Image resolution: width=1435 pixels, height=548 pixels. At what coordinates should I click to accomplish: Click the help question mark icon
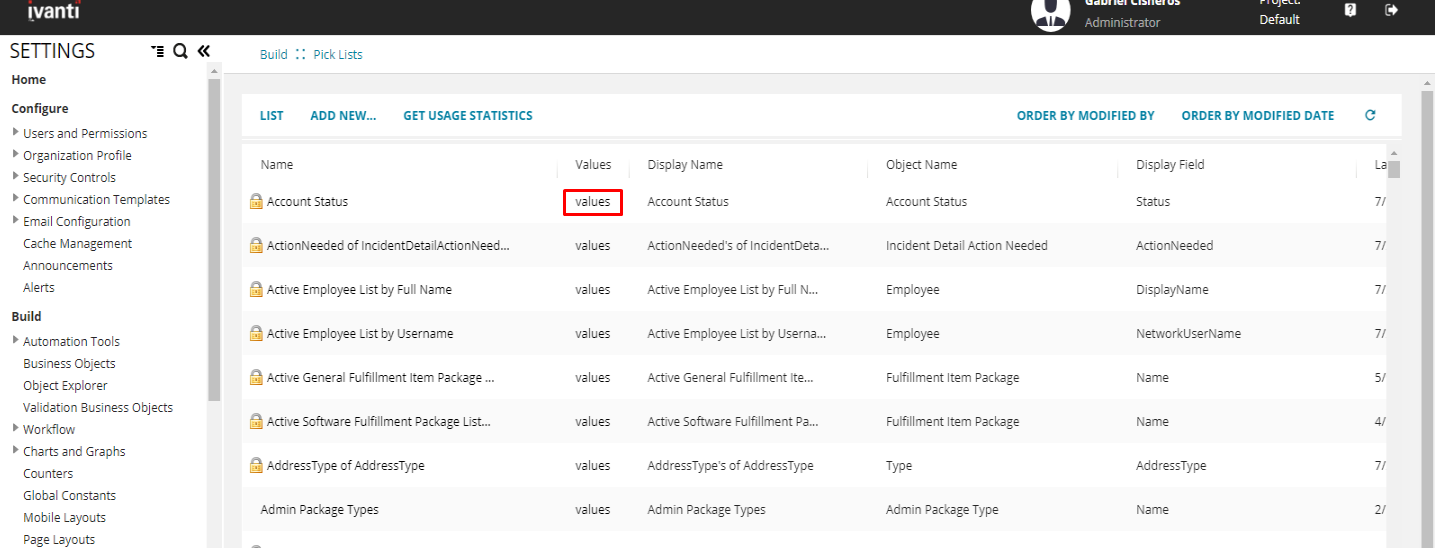click(x=1350, y=10)
